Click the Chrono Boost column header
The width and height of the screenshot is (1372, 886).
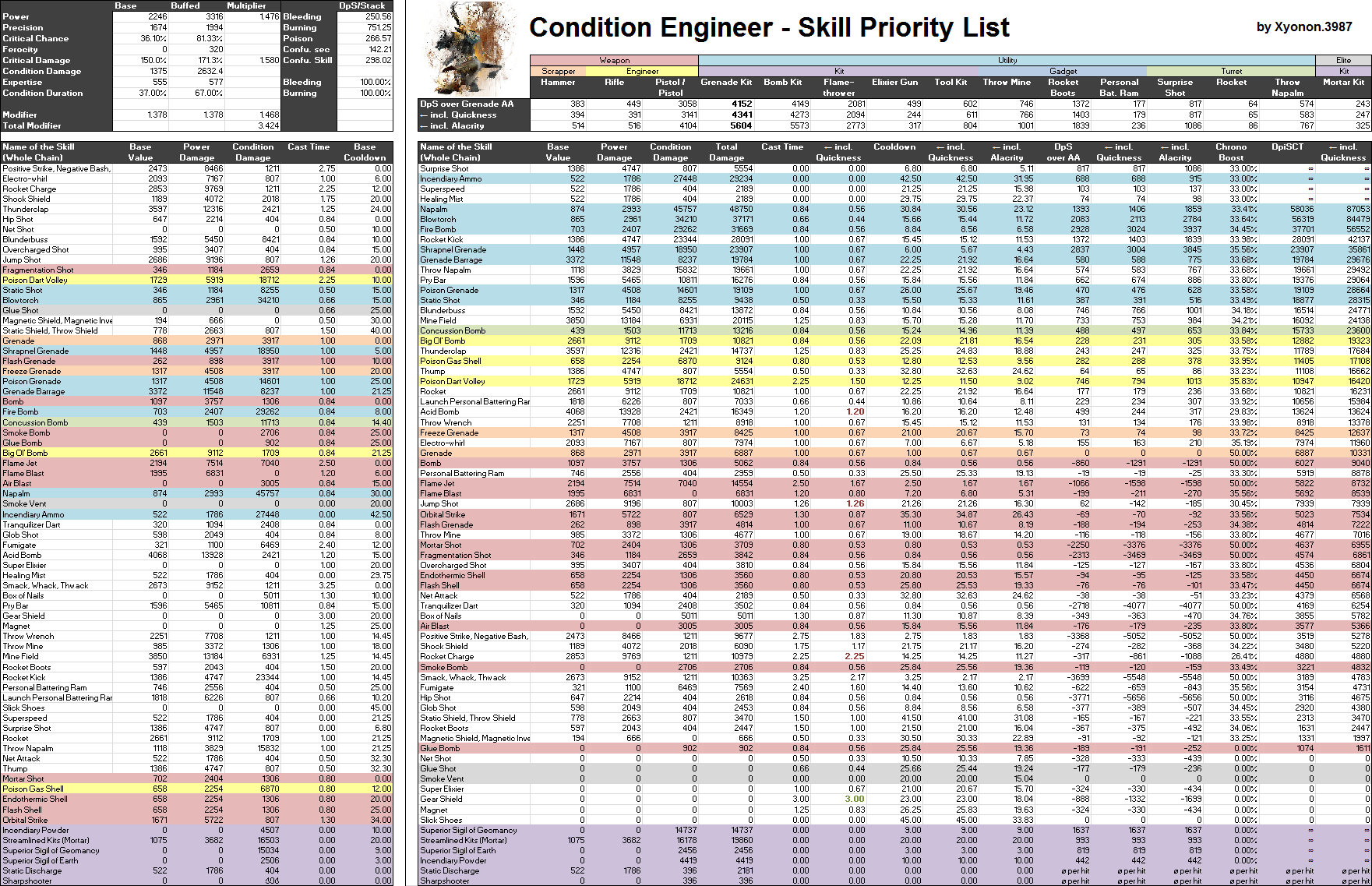[1231, 152]
